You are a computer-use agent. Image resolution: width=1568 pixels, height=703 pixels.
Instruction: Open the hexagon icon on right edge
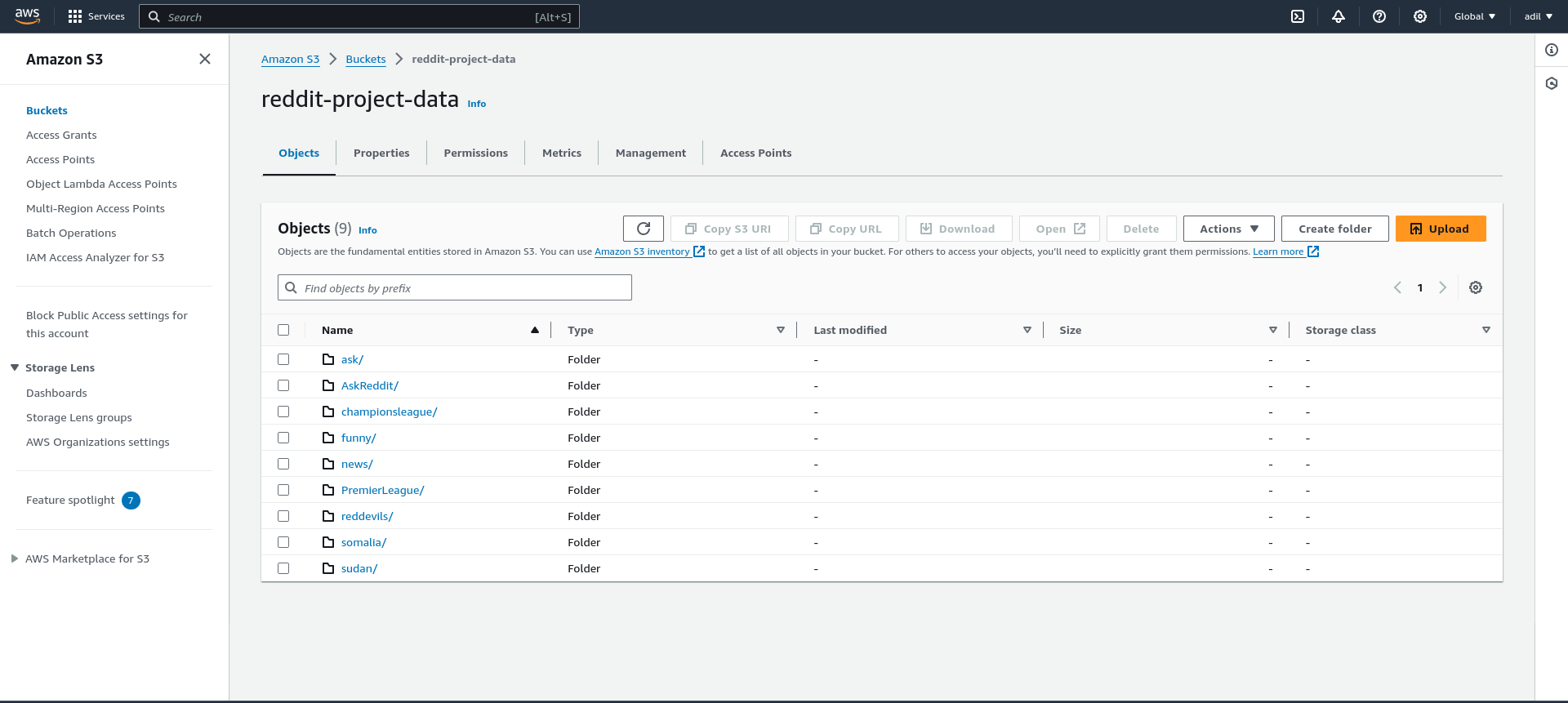coord(1552,83)
